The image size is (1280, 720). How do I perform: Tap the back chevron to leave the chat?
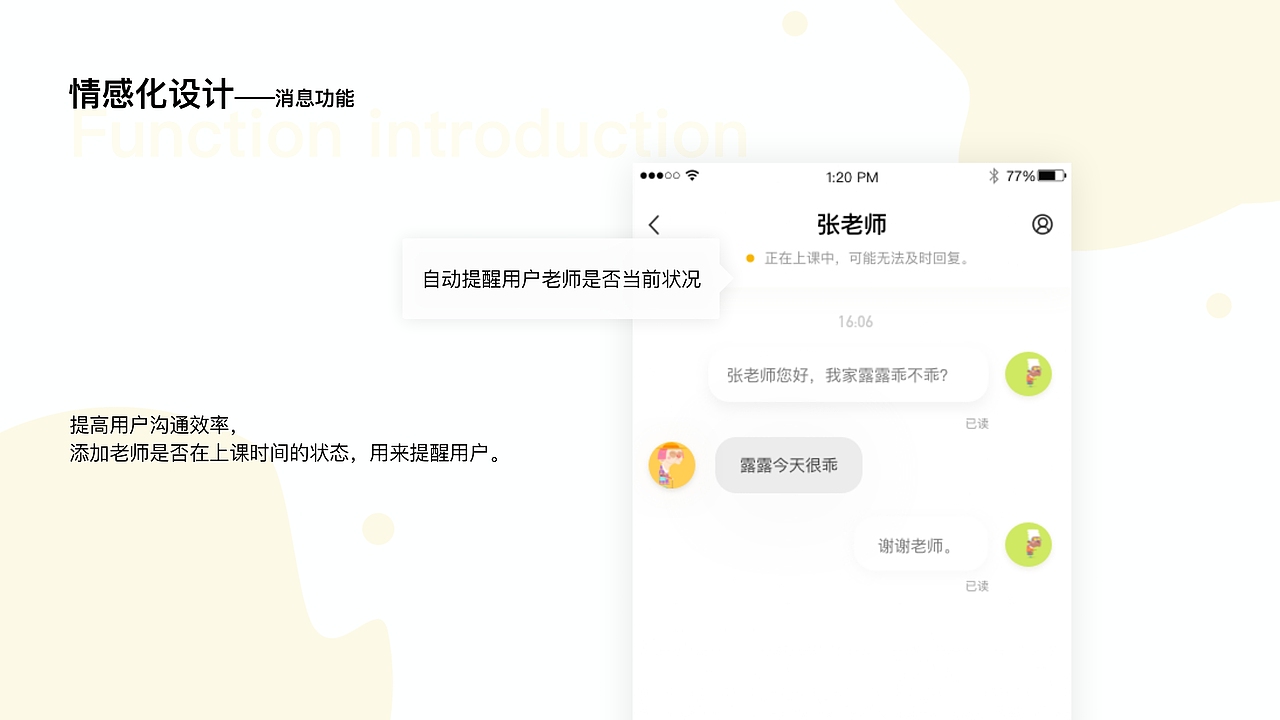coord(654,225)
